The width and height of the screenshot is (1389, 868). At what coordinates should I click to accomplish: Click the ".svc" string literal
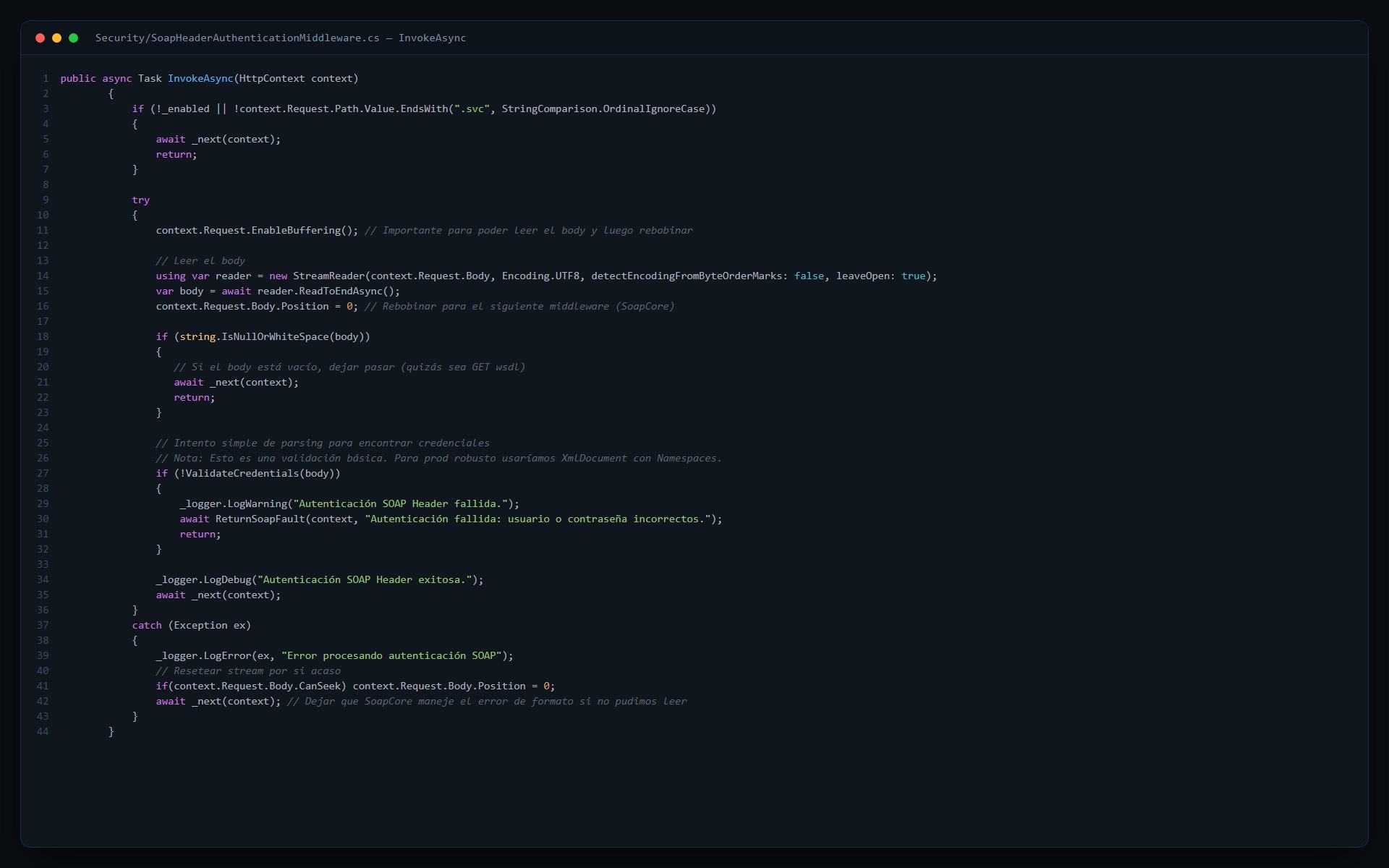pos(472,109)
